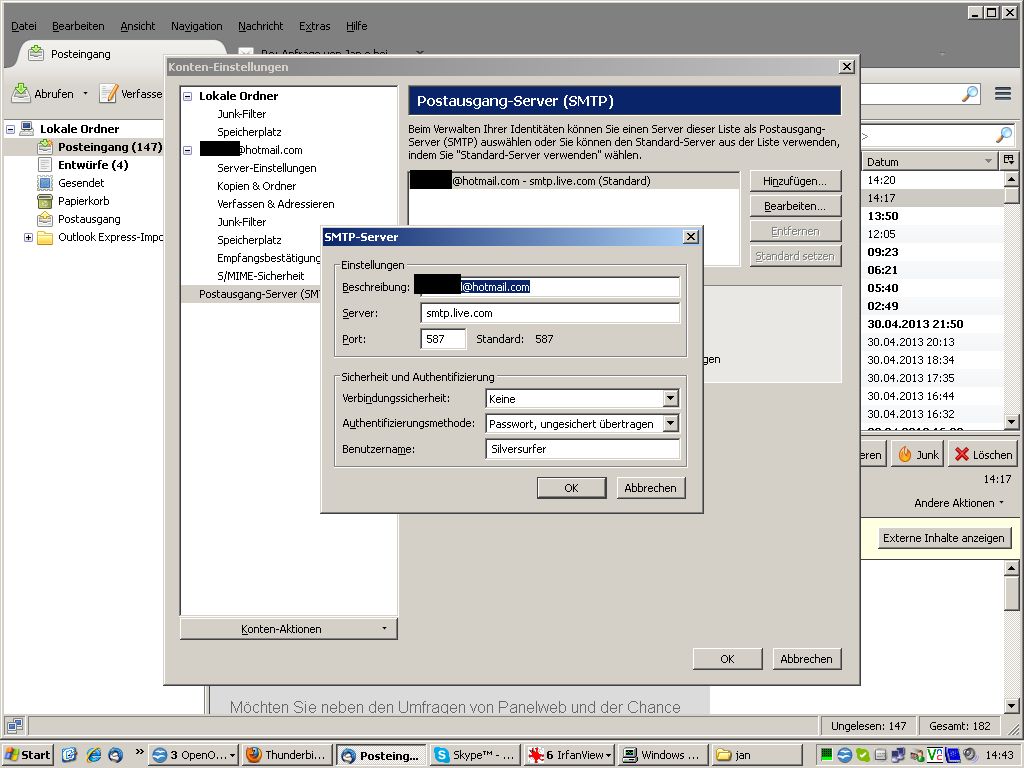The height and width of the screenshot is (768, 1024).
Task: Collapse Lokale Ordner in main folder pane
Action: tap(10, 129)
